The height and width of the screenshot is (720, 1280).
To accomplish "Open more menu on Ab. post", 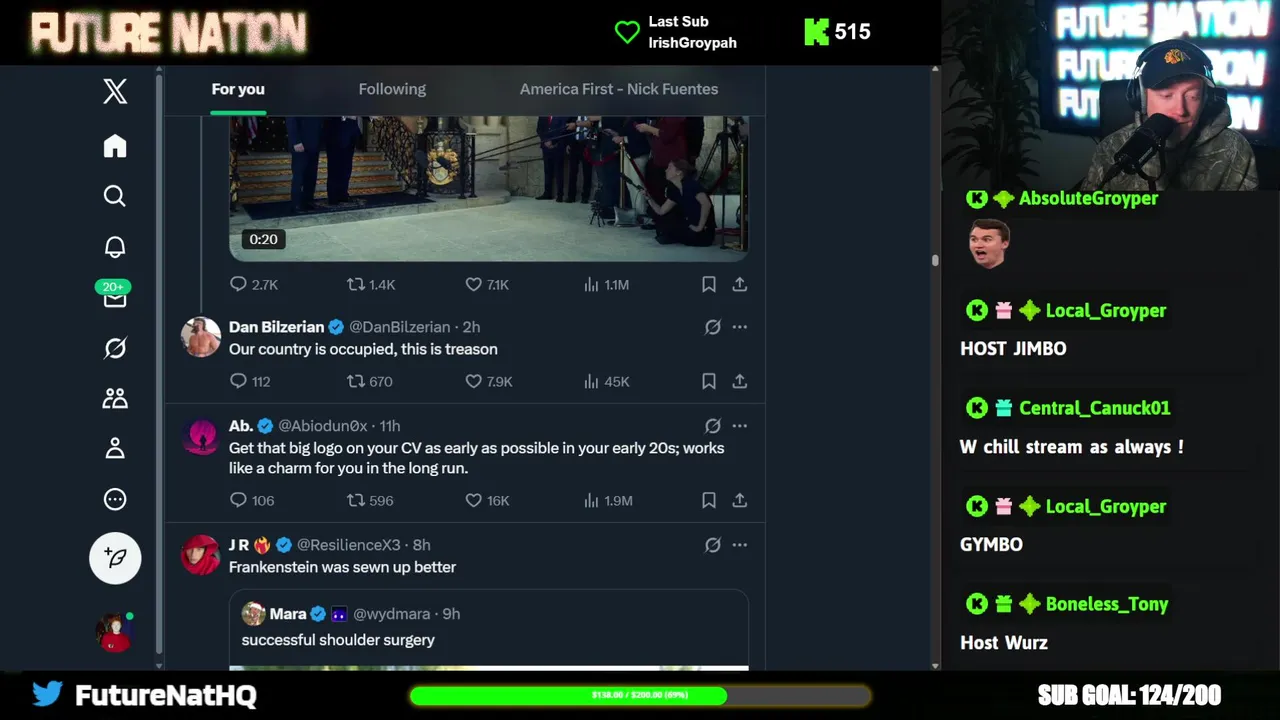I will (740, 426).
